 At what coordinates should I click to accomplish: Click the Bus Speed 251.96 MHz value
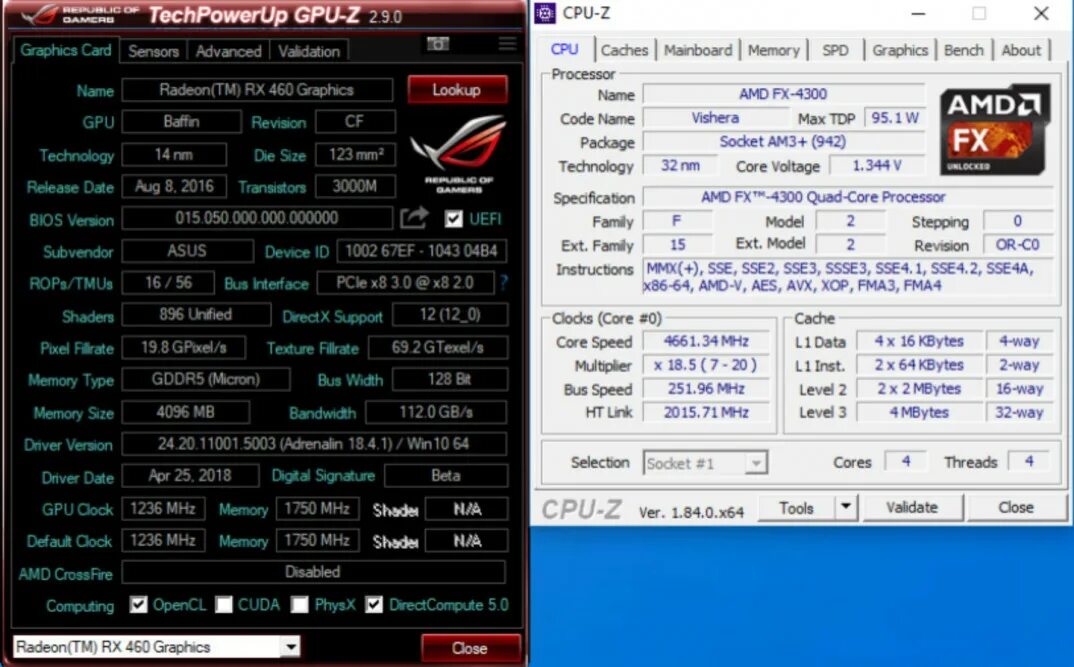point(705,389)
